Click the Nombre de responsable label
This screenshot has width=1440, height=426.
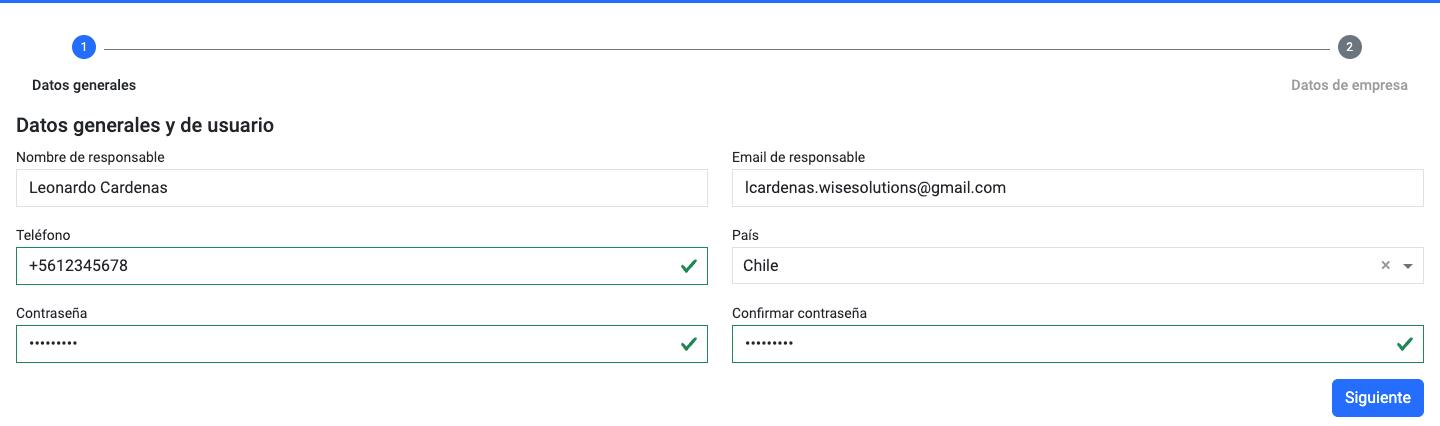pyautogui.click(x=90, y=157)
